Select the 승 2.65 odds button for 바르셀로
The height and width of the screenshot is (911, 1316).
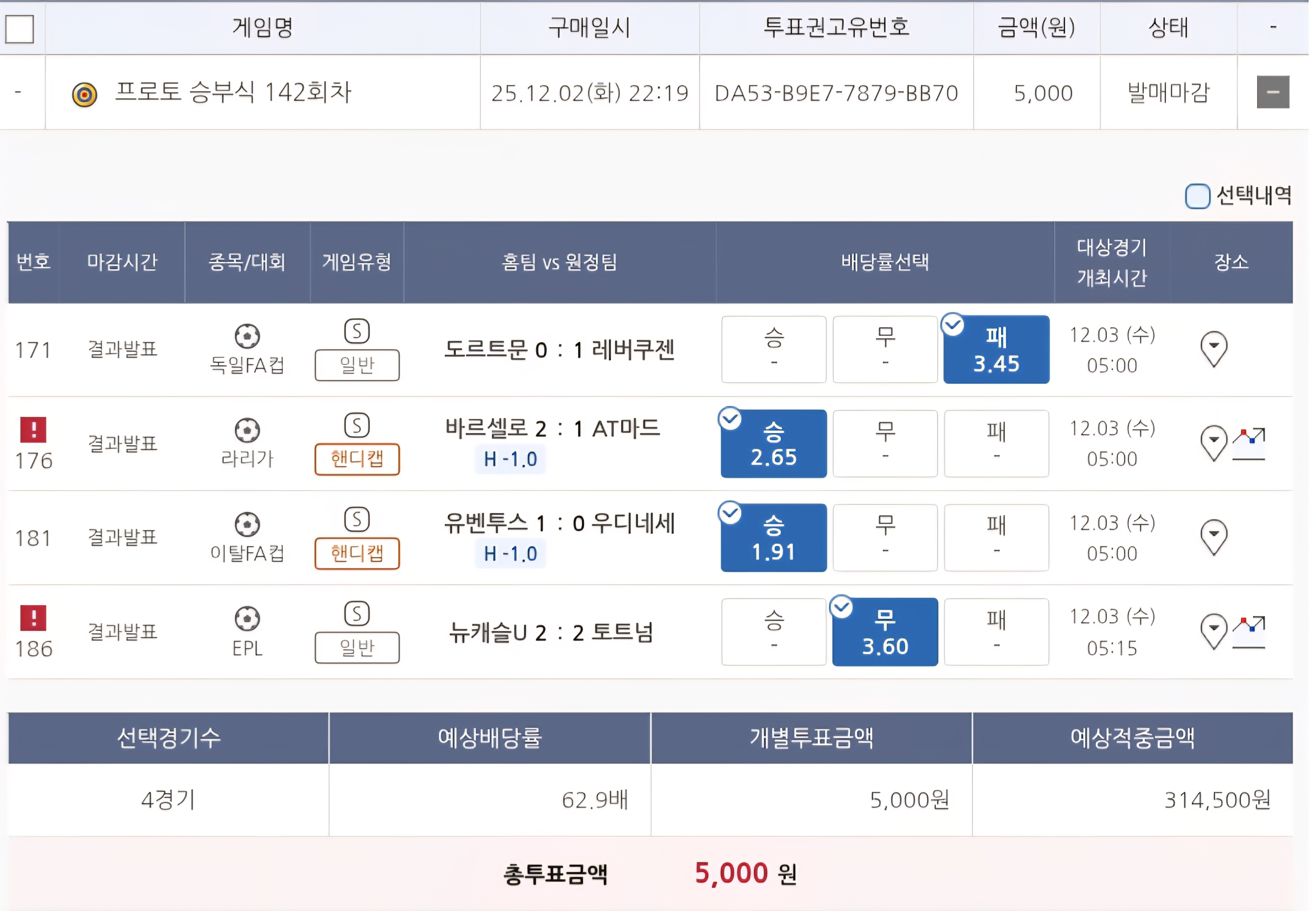coord(773,444)
